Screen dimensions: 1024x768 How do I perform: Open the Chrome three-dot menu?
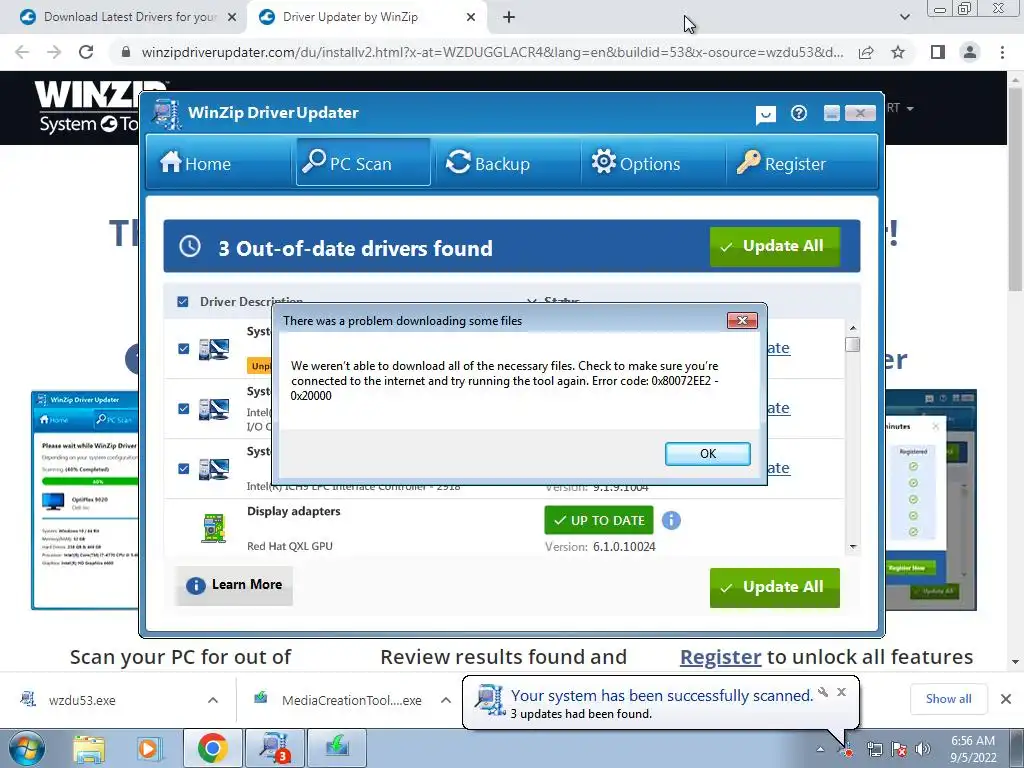coord(1002,52)
